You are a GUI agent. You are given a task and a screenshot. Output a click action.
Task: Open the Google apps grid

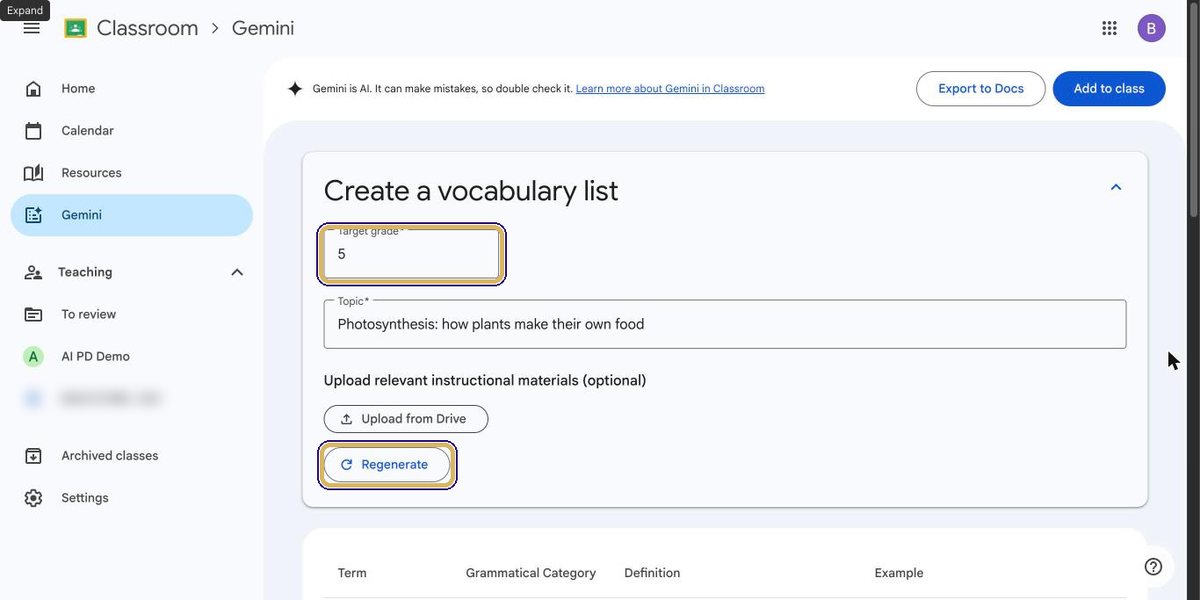pos(1109,28)
